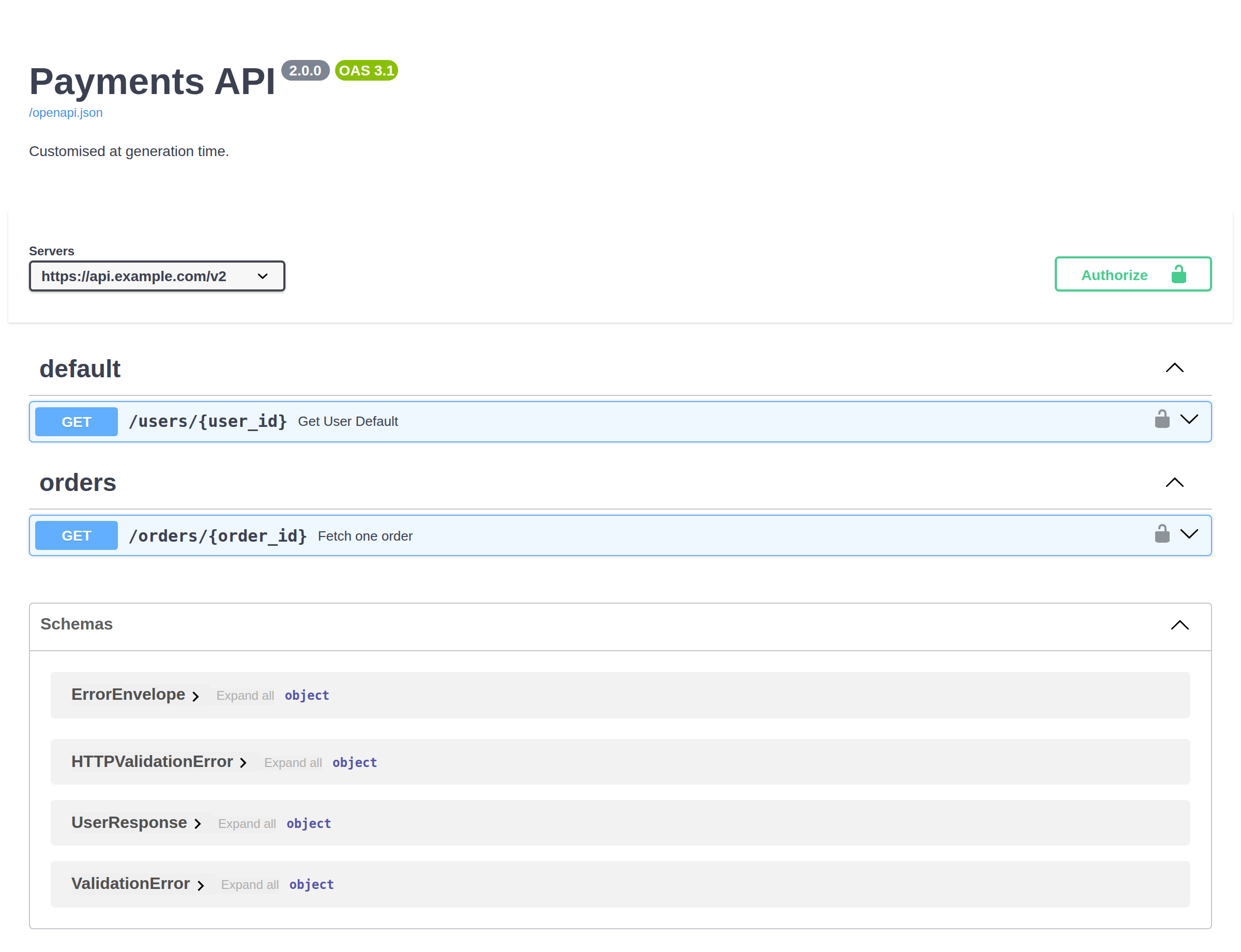Expand the HTTPValidationError schema arrow
Screen dimensions: 1241x952
click(x=243, y=763)
